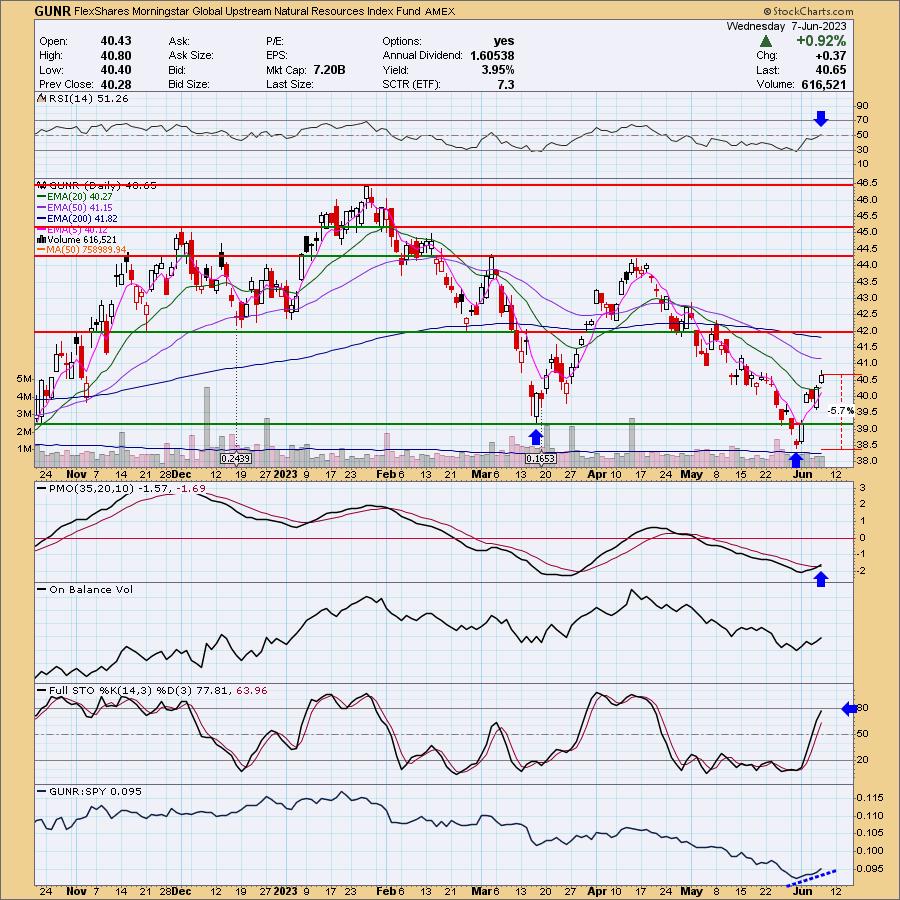Click the 46.5 price axis label
The height and width of the screenshot is (900, 900).
click(866, 183)
